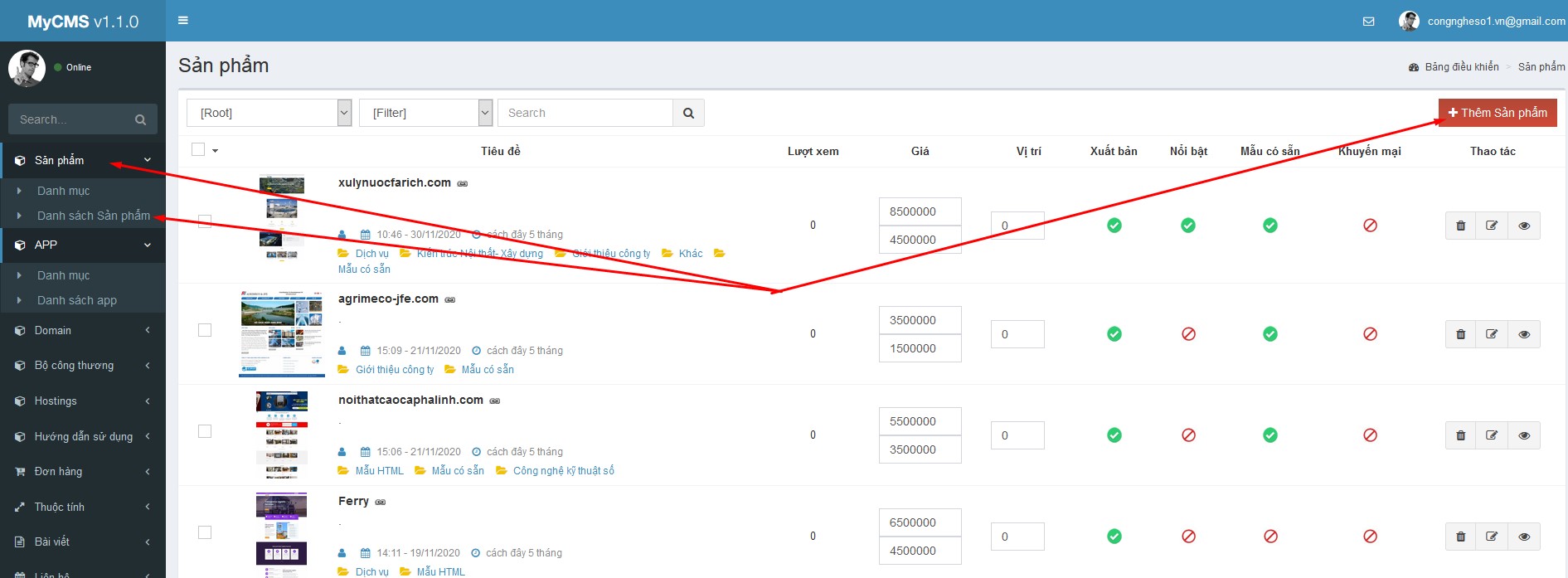Viewport: 1568px width, 578px height.
Task: Delete xulynuocfarich.com using trash icon
Action: (x=1460, y=226)
